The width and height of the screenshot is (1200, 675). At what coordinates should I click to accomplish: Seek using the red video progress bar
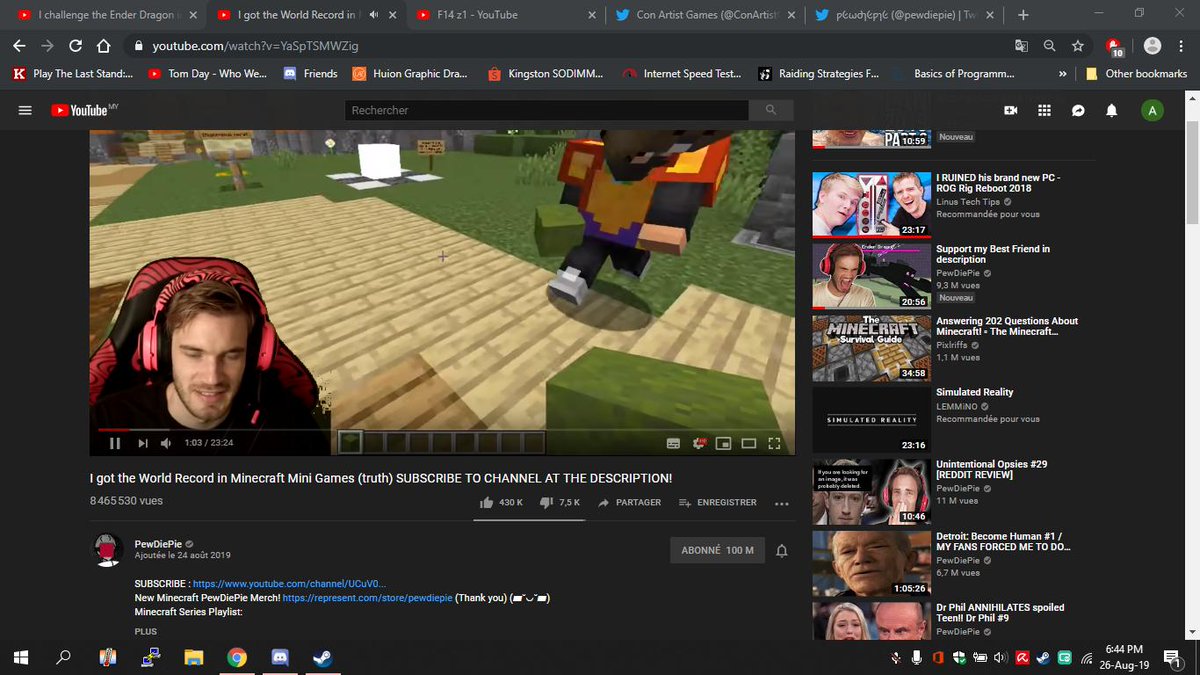tap(442, 430)
